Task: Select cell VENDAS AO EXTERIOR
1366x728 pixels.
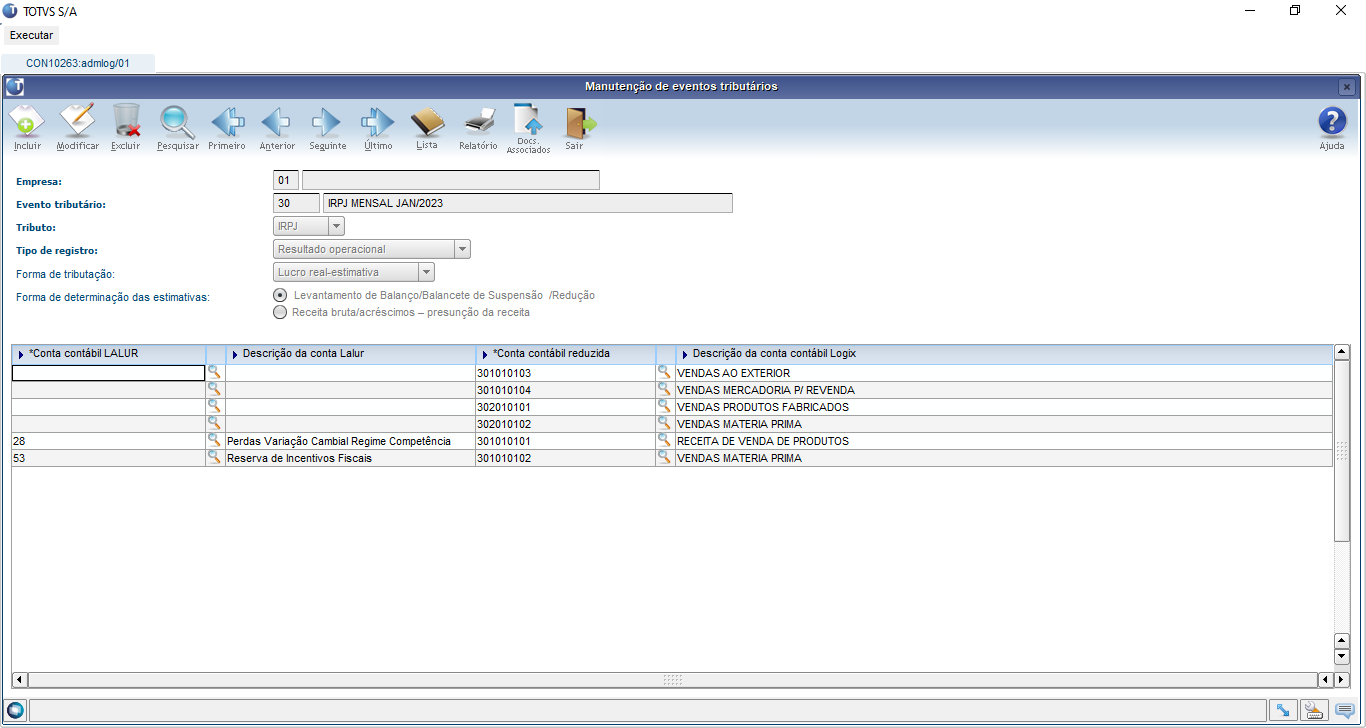Action: (x=1004, y=373)
